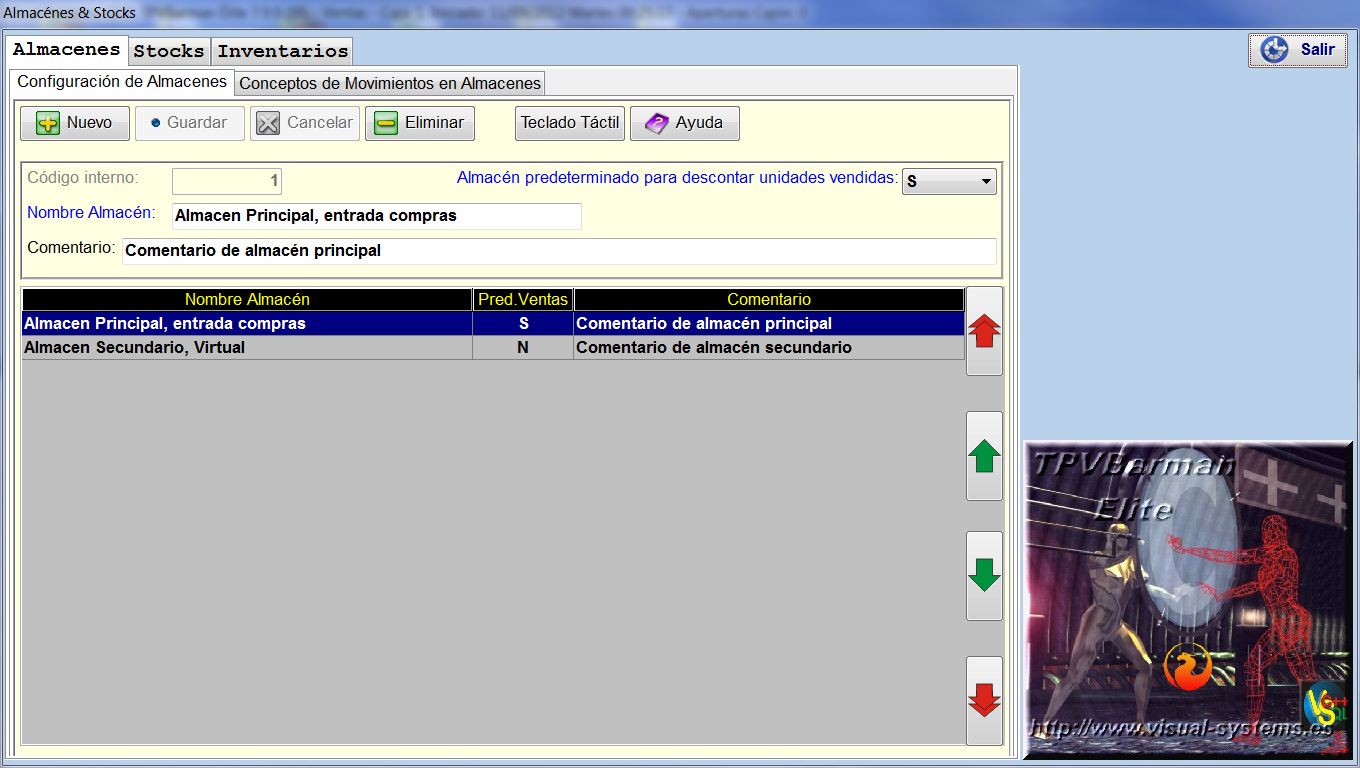Open Conceptos de Movimientos en Almacenes tab
This screenshot has height=768, width=1360.
[x=390, y=83]
